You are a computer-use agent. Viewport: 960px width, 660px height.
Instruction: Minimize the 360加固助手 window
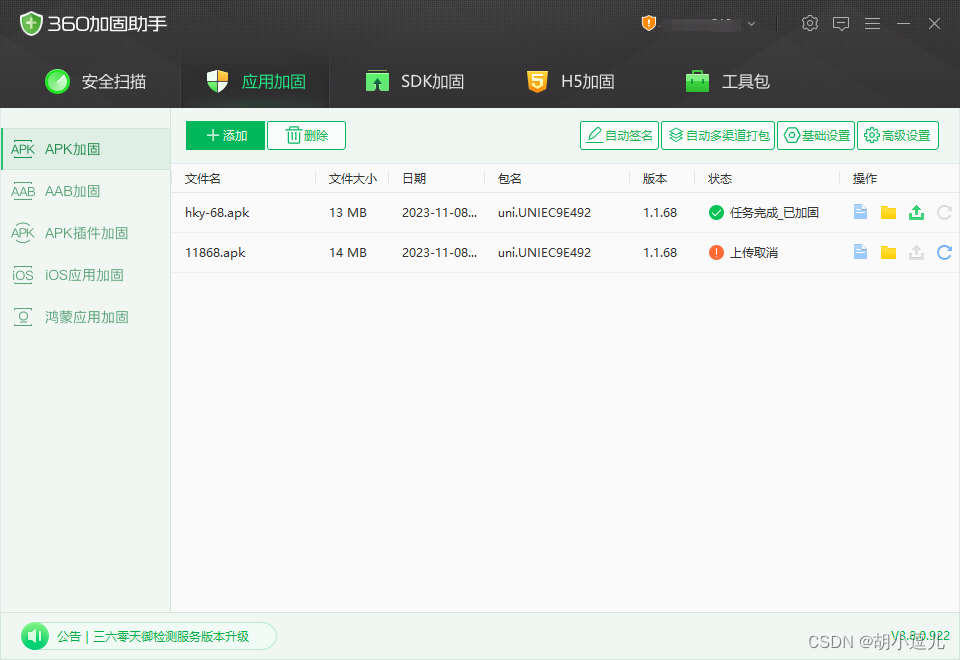click(903, 23)
